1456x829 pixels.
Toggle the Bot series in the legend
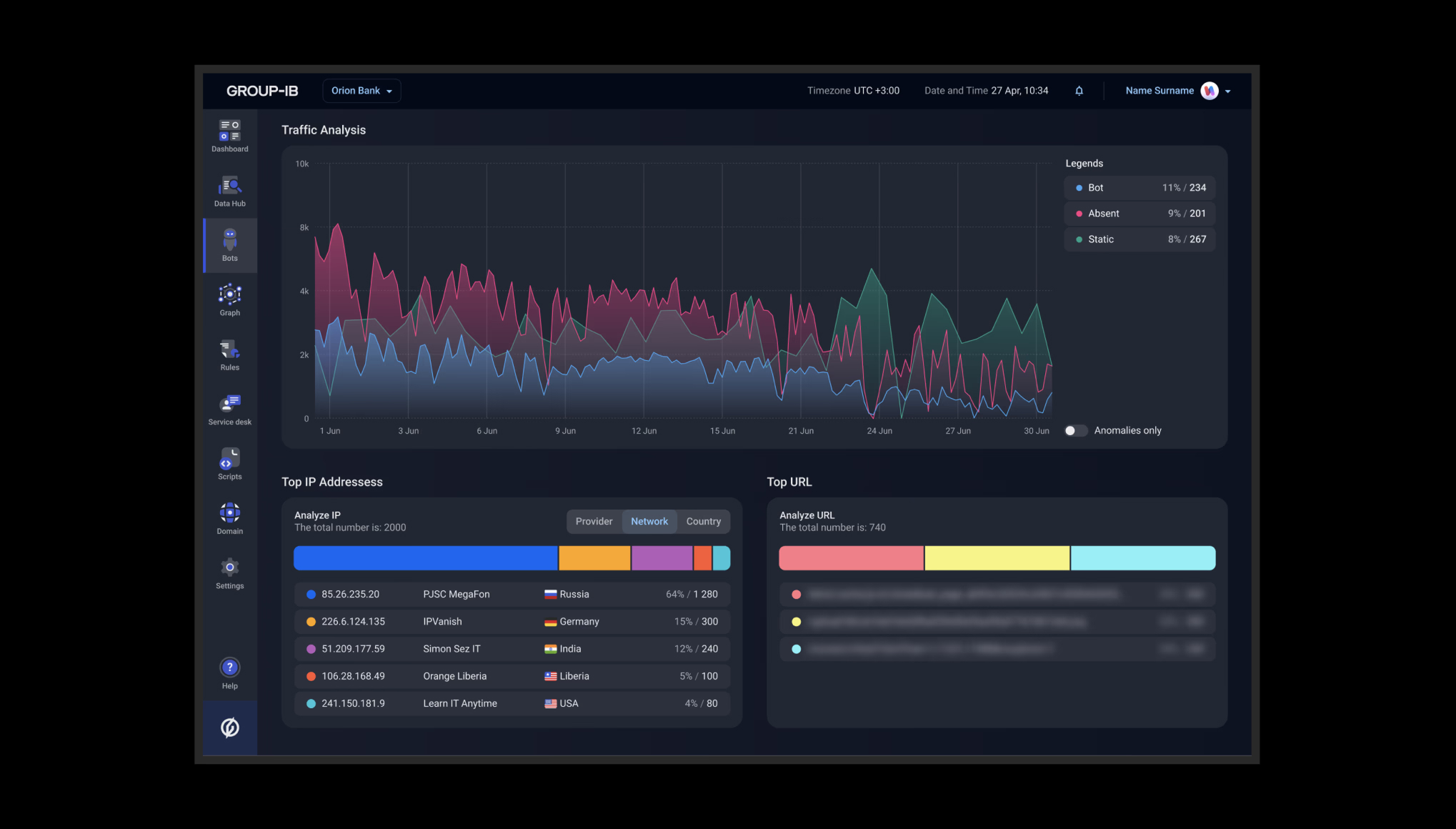point(1139,188)
